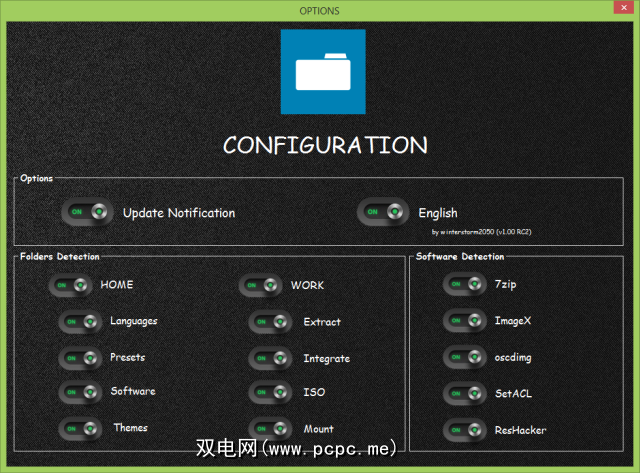Click the Languages label
640x473 pixels.
click(134, 322)
